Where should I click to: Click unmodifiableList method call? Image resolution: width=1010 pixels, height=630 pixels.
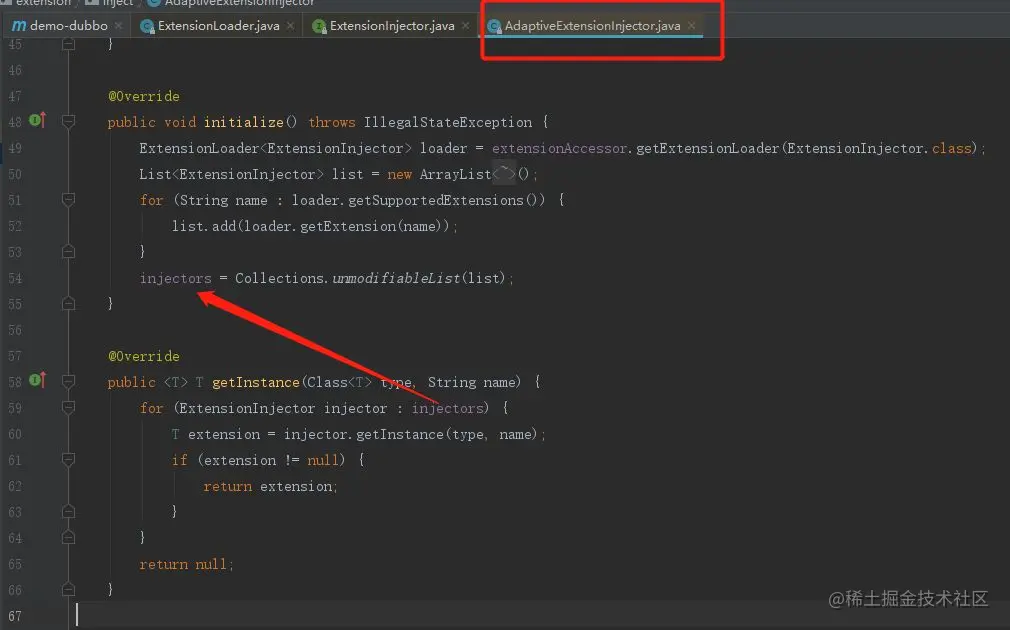396,278
